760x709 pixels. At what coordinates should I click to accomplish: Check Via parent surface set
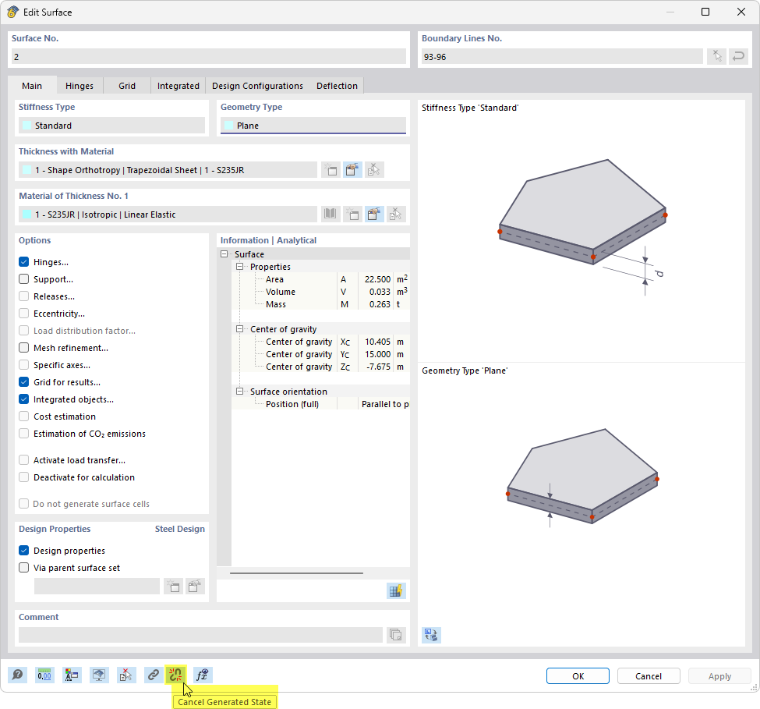[24, 568]
